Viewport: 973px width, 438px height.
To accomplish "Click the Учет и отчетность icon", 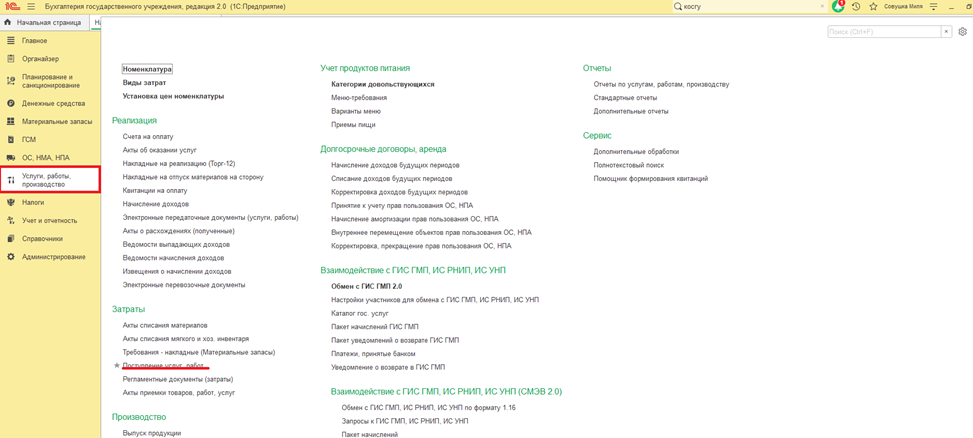I will click(x=11, y=220).
